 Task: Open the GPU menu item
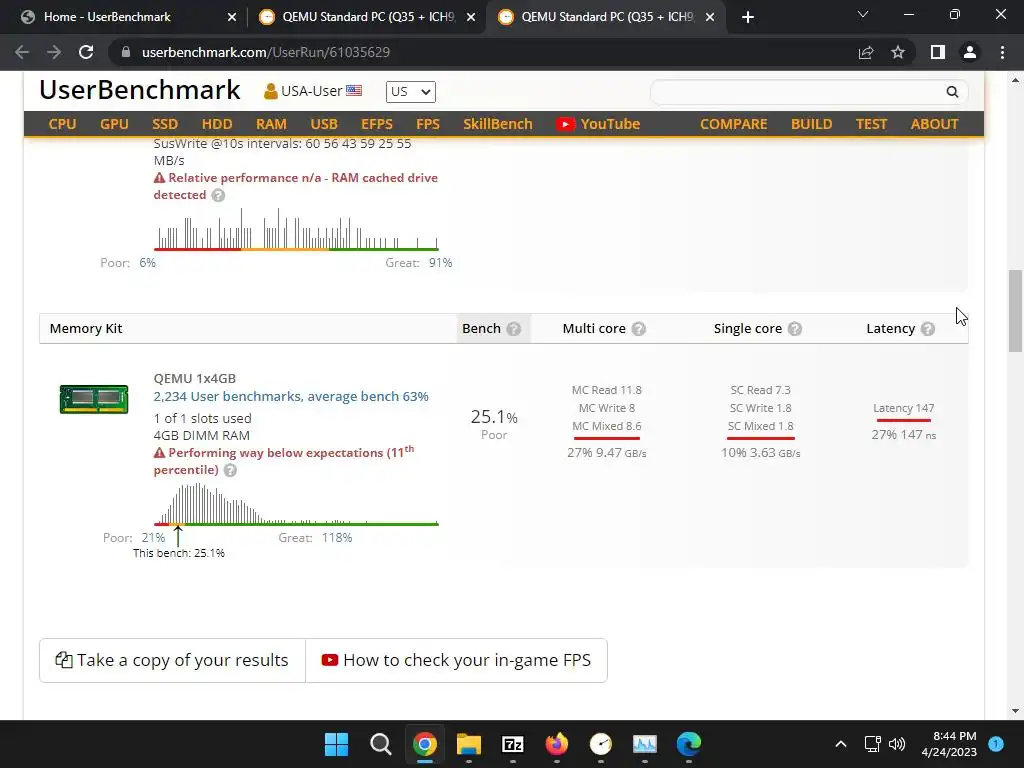114,124
